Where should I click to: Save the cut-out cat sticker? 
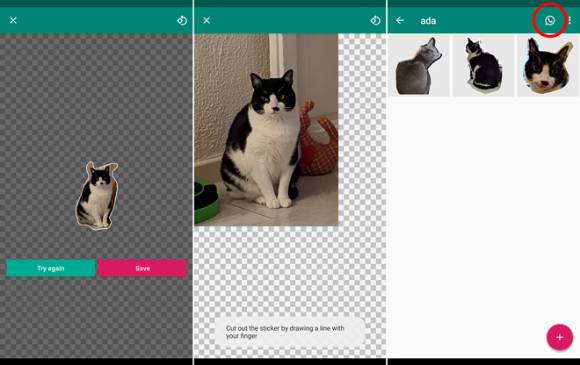tap(142, 268)
